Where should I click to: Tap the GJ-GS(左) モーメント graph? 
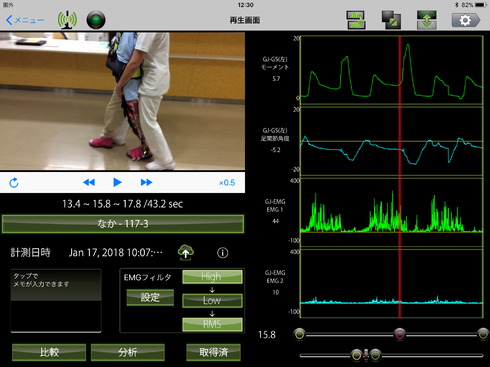(391, 70)
